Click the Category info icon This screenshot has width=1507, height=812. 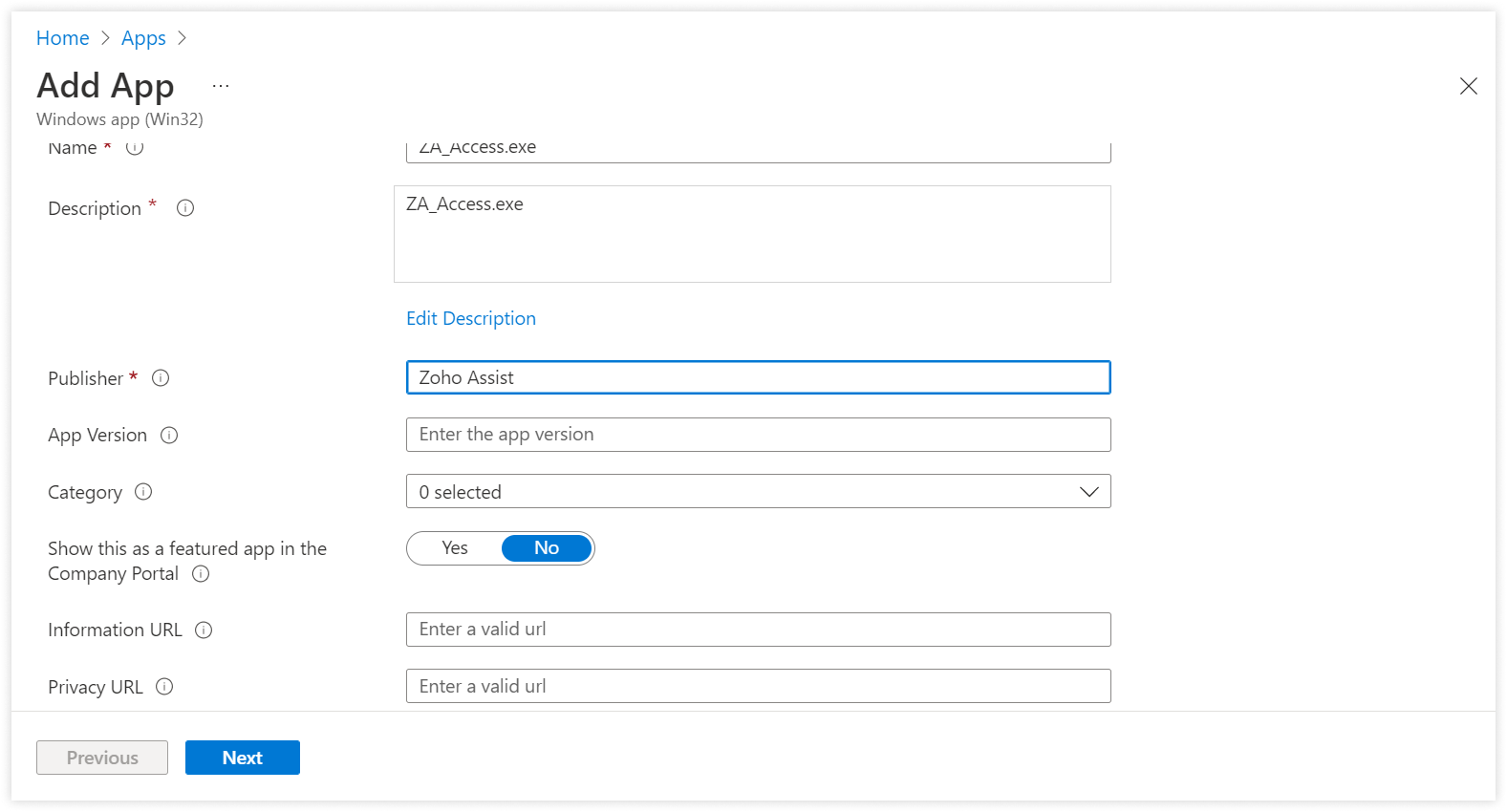tap(143, 492)
